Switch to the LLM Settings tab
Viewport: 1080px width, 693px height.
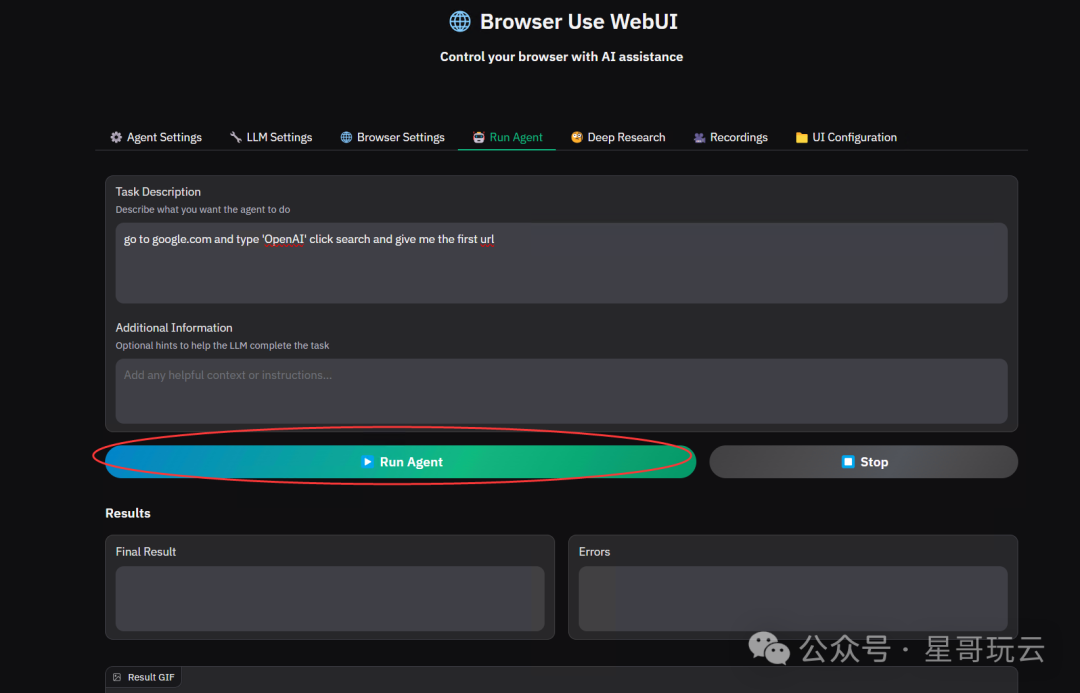(271, 137)
